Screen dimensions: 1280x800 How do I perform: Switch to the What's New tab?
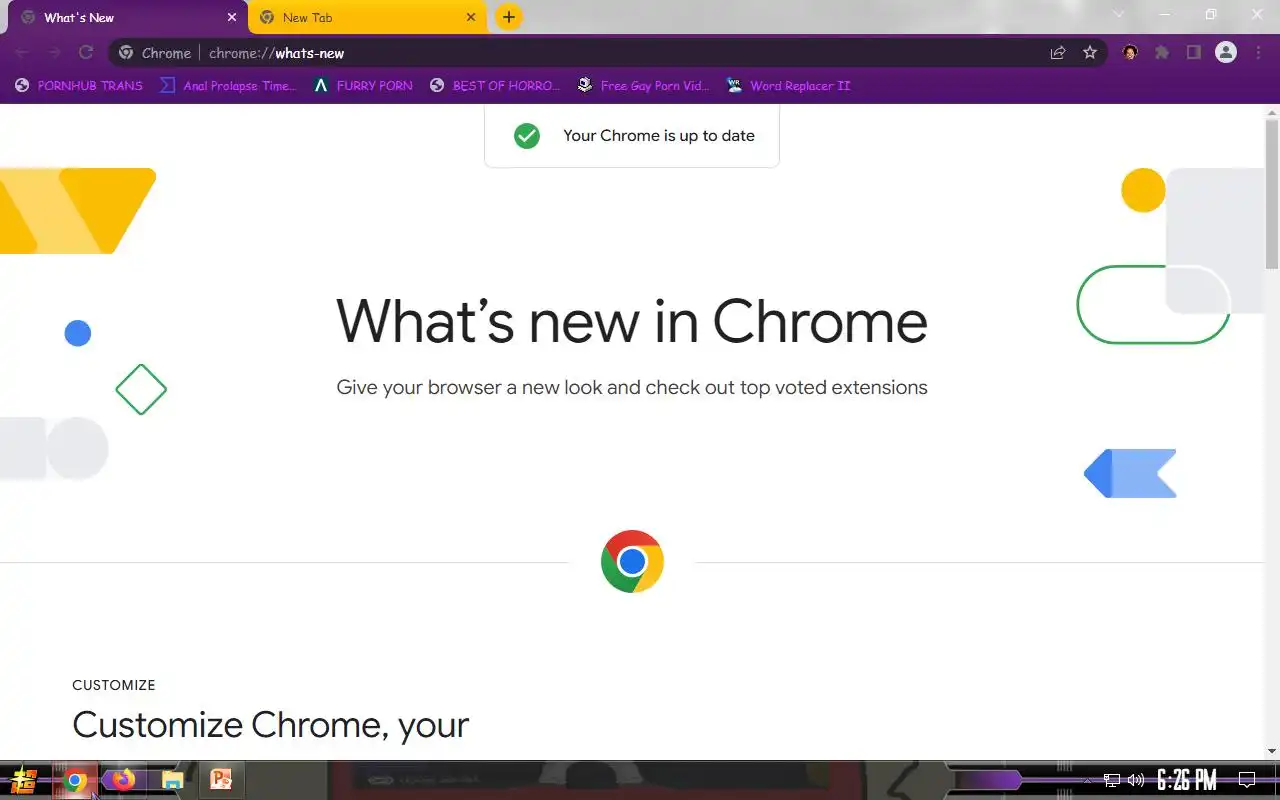[x=125, y=18]
